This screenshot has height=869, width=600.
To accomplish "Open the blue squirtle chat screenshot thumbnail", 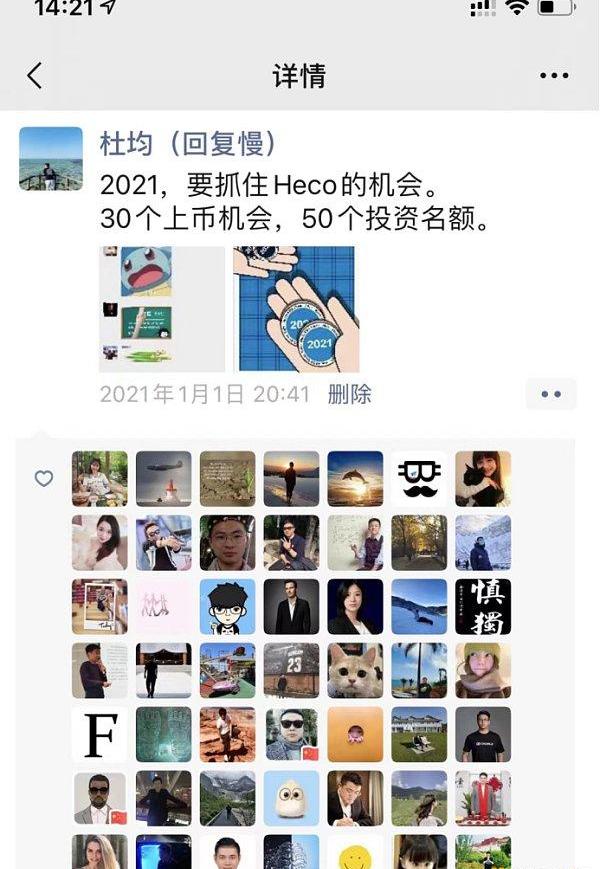I will tap(162, 309).
